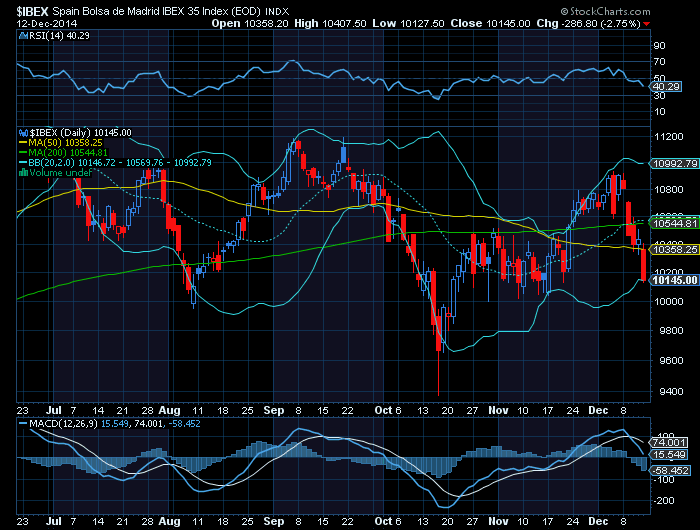Click 'Jul' on the MACD panel date axis

coord(54,522)
